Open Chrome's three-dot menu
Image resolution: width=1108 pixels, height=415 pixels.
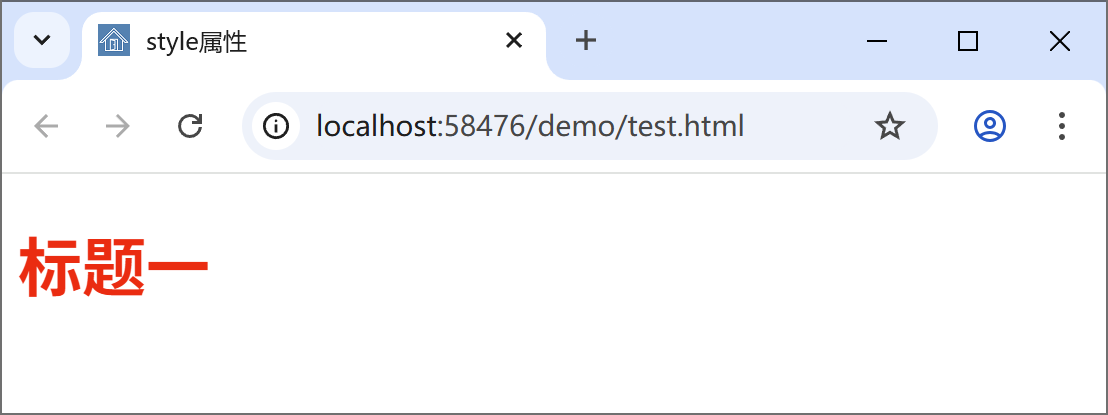(1061, 126)
